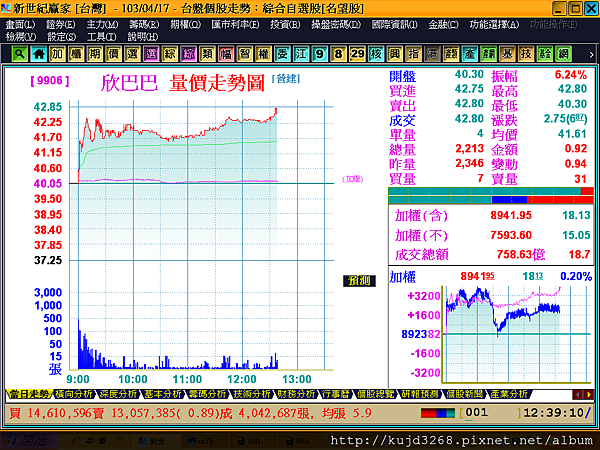The image size is (600, 450).
Task: Open the 設定(S) menu
Action: [61, 37]
